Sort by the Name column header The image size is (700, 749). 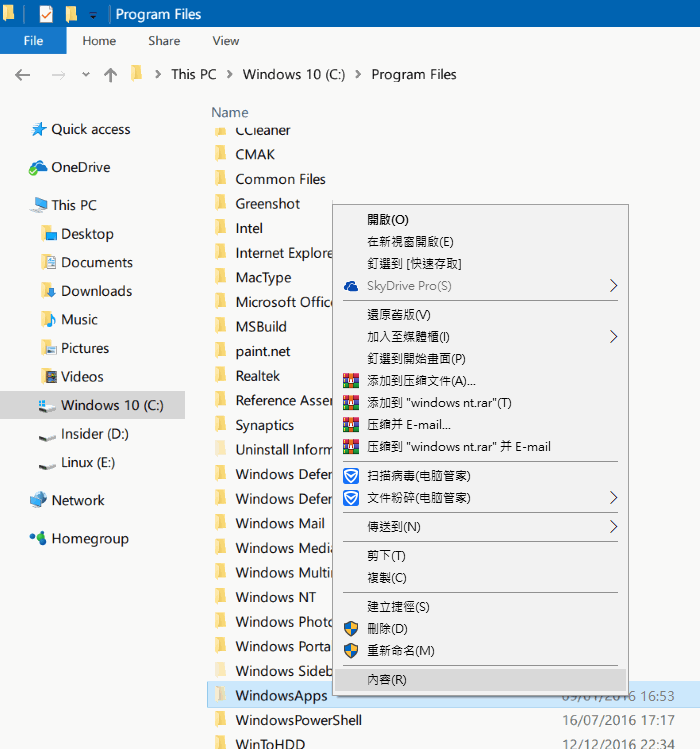pyautogui.click(x=230, y=112)
